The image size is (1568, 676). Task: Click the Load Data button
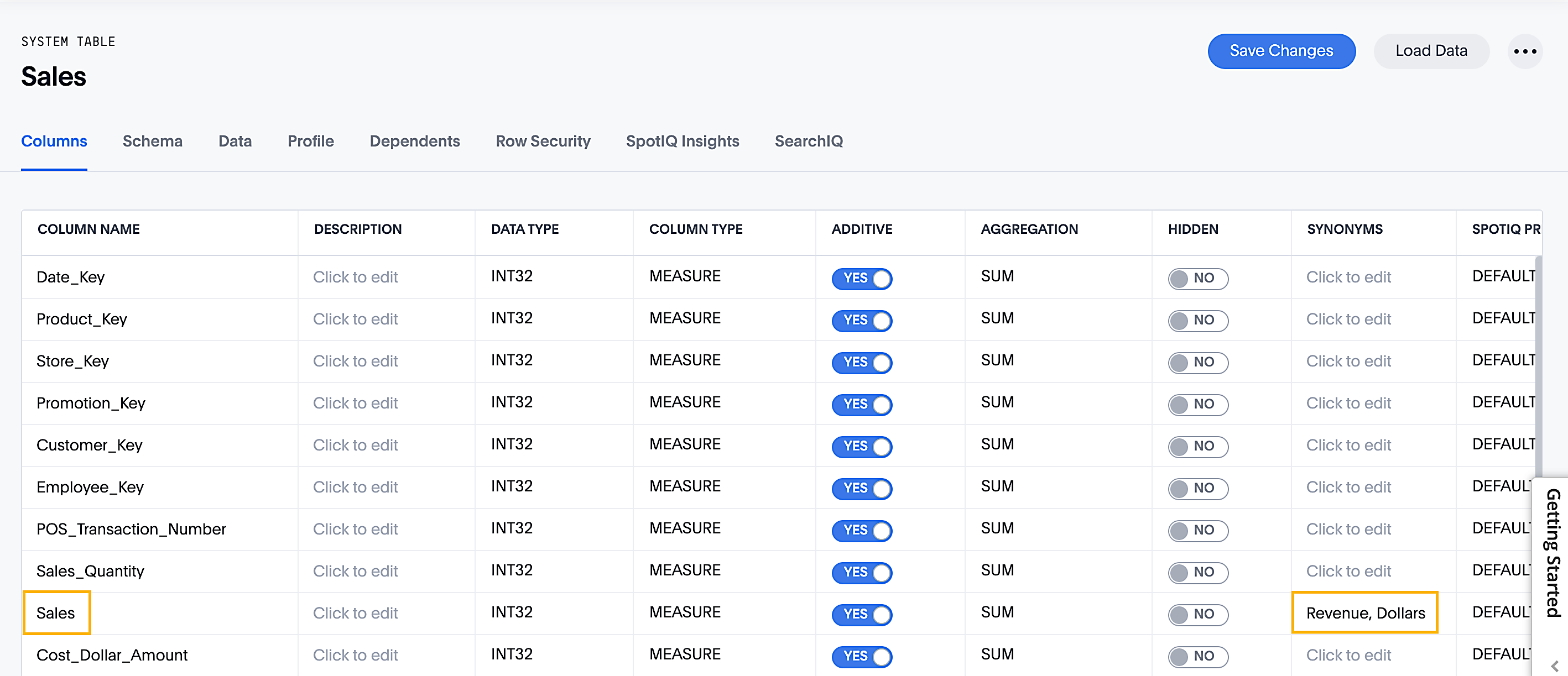(x=1431, y=51)
